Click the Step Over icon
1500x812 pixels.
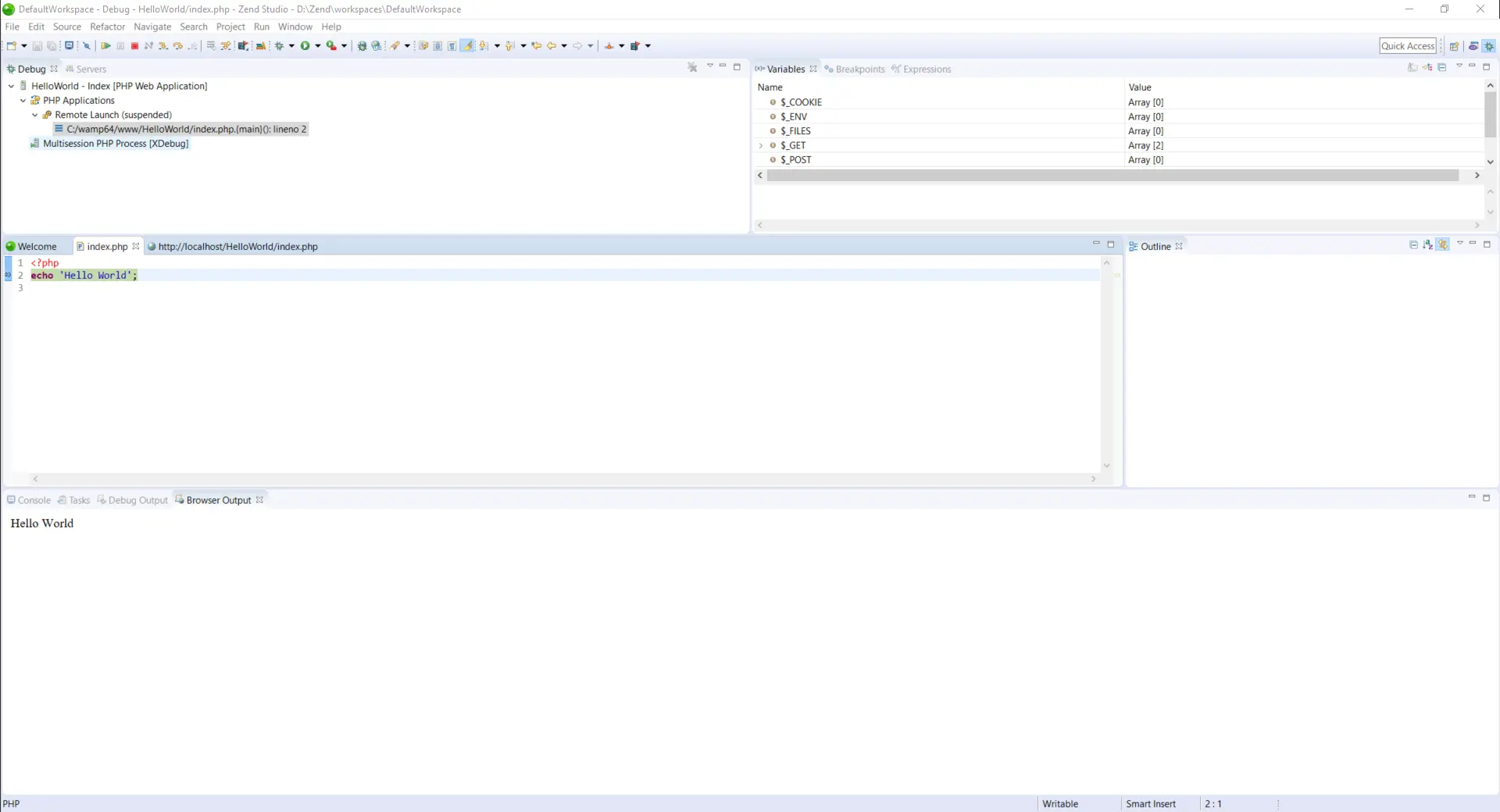click(177, 46)
